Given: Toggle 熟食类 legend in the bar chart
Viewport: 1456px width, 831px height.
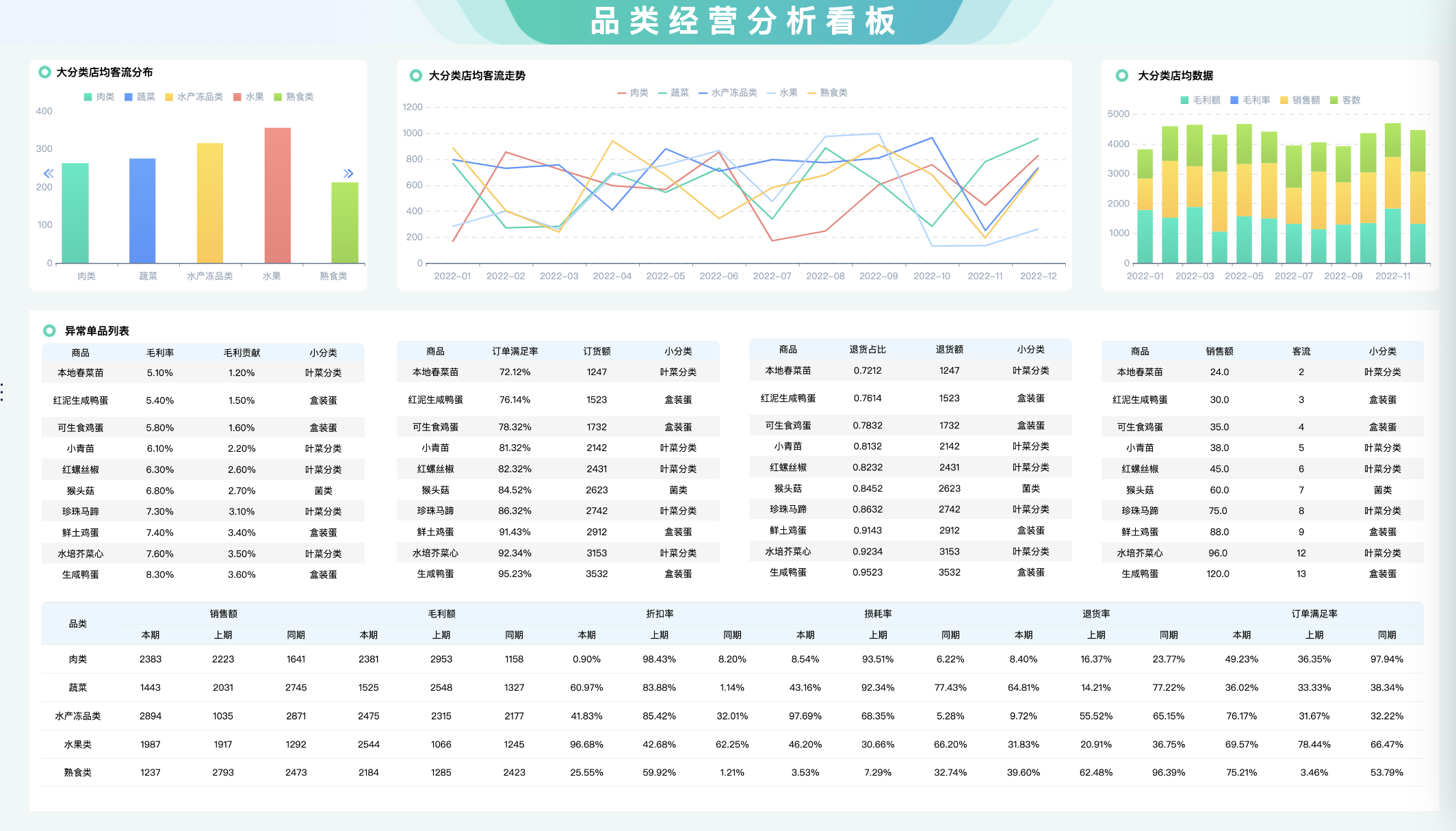Looking at the screenshot, I should (x=294, y=97).
